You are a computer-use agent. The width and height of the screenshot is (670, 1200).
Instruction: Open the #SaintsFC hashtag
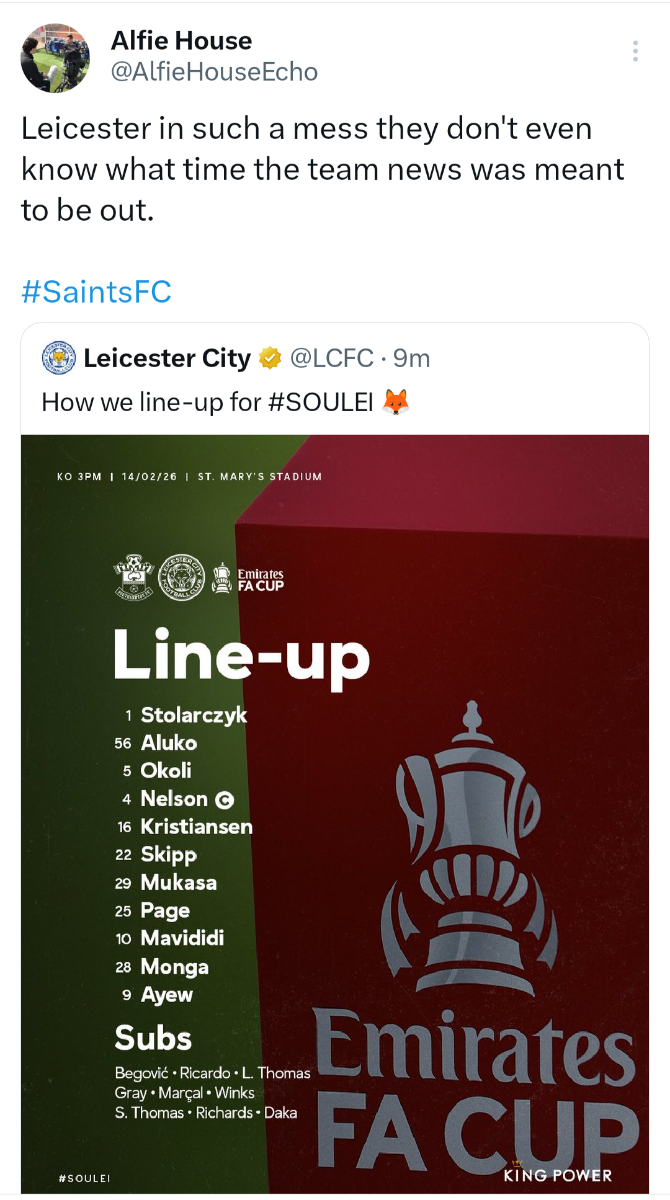[x=96, y=291]
